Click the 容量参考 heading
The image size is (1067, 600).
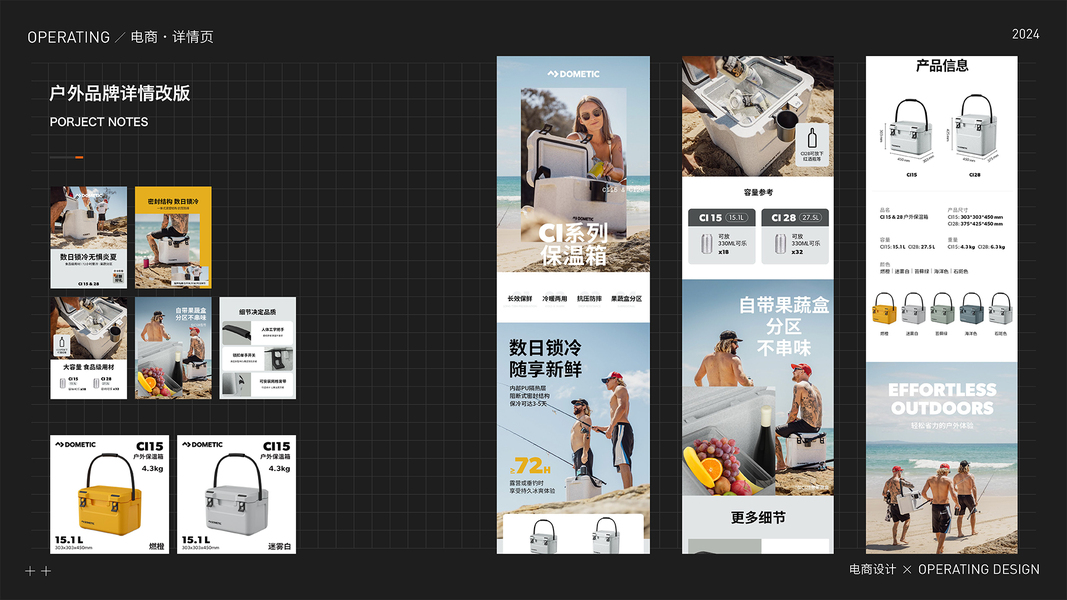click(x=757, y=193)
